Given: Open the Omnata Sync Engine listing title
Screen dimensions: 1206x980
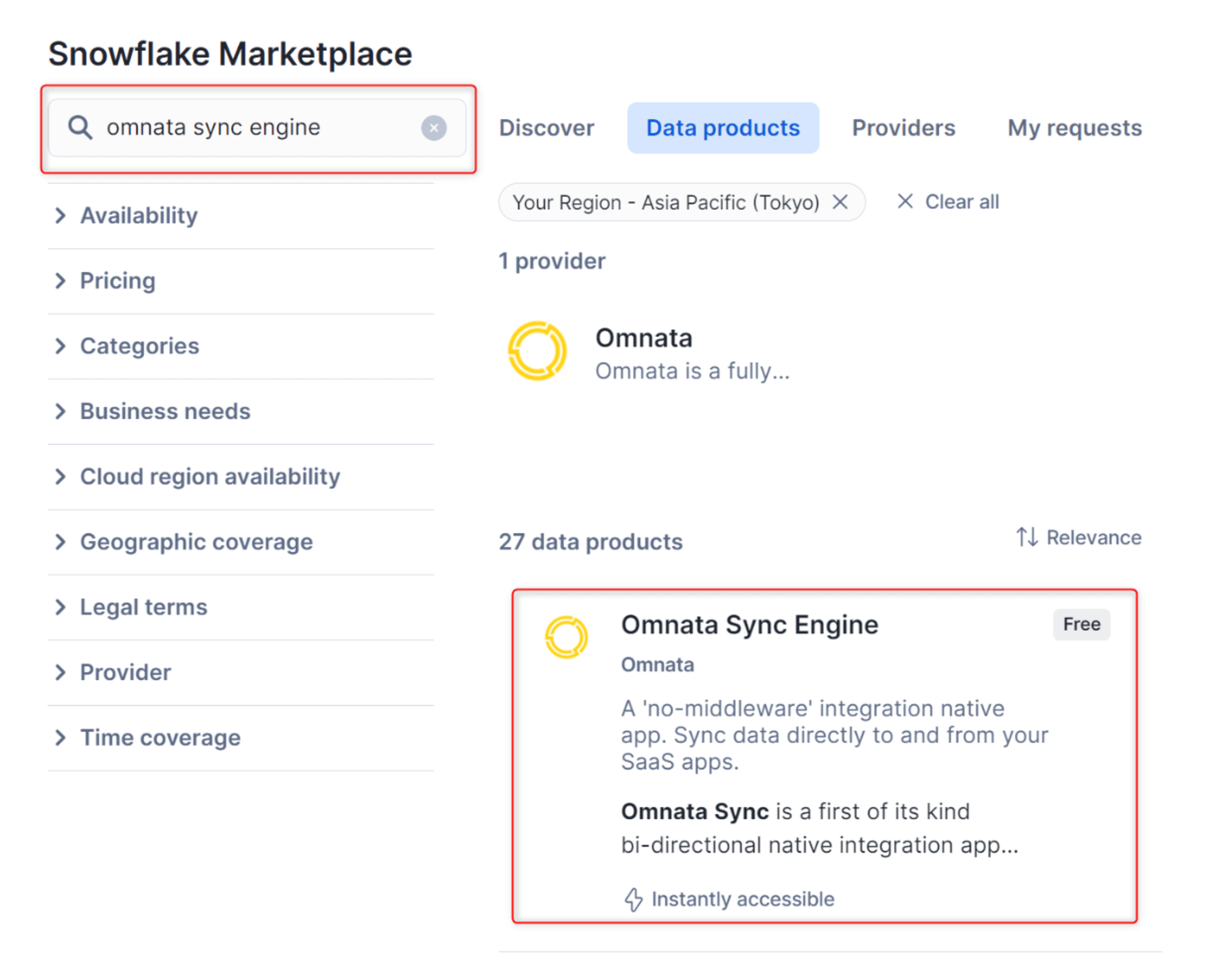Looking at the screenshot, I should pyautogui.click(x=750, y=625).
